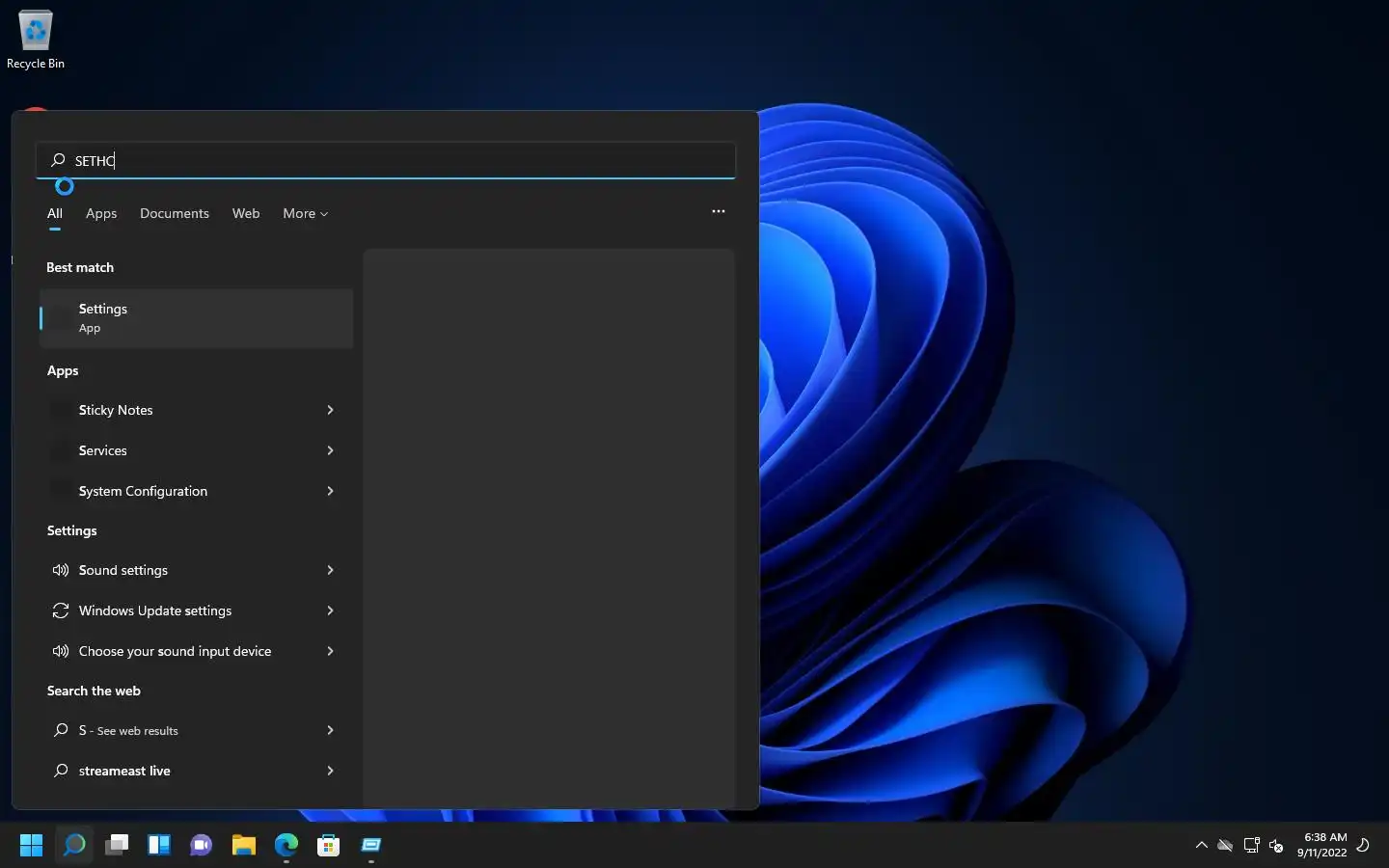This screenshot has width=1389, height=868.
Task: Click into the SETHC search field
Action: tap(386, 160)
